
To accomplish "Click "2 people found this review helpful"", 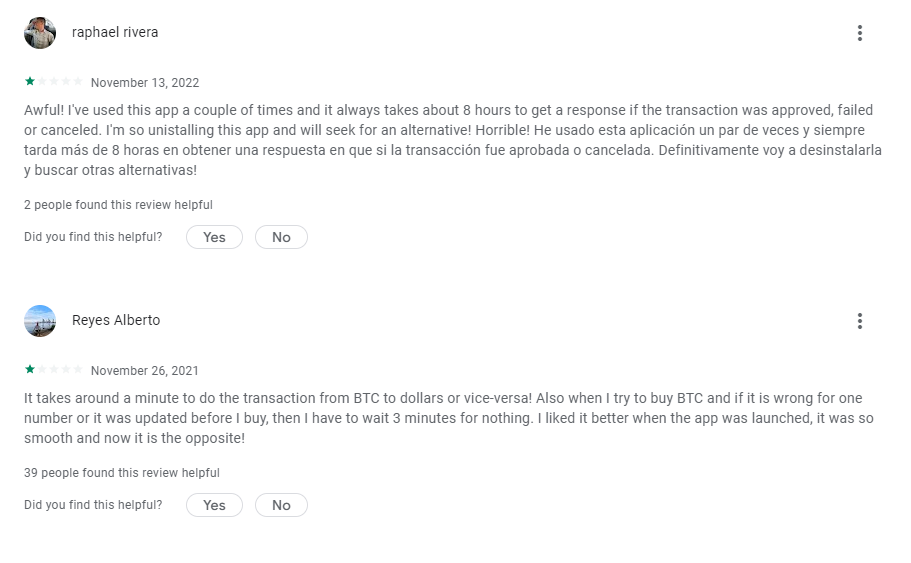I will [x=118, y=205].
